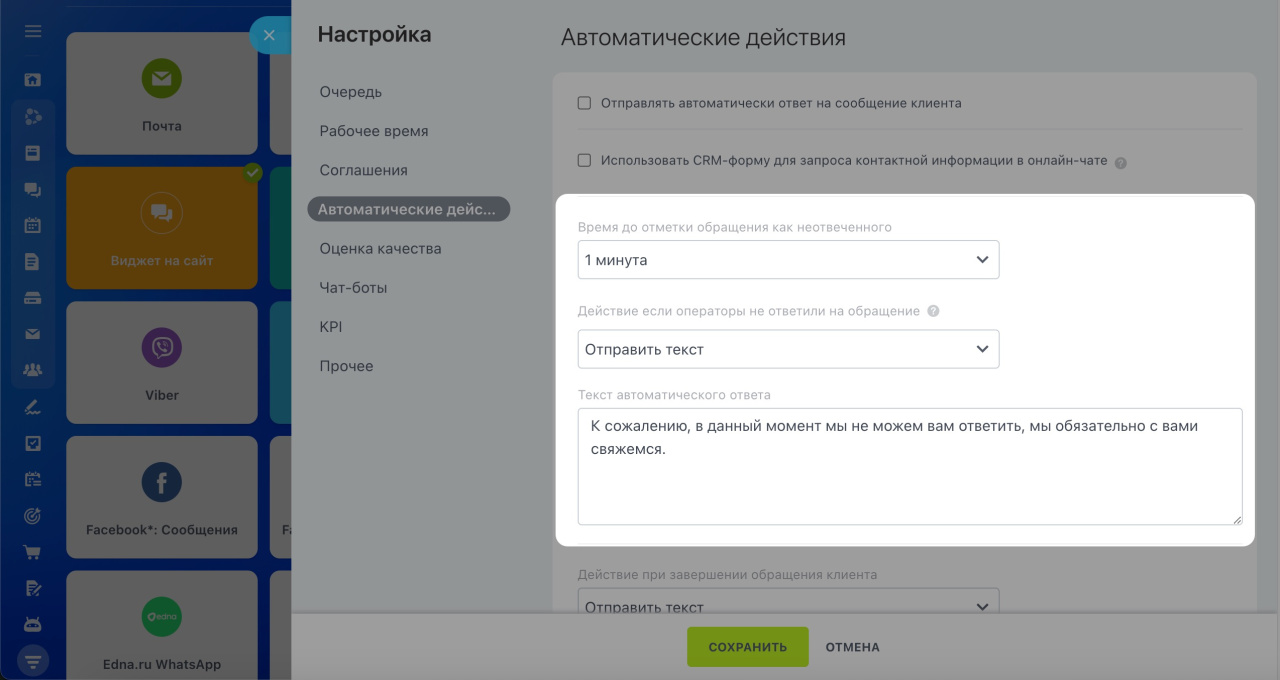1280x680 pixels.
Task: Open Отправить текст dropdown for unanswered action
Action: pyautogui.click(x=788, y=349)
